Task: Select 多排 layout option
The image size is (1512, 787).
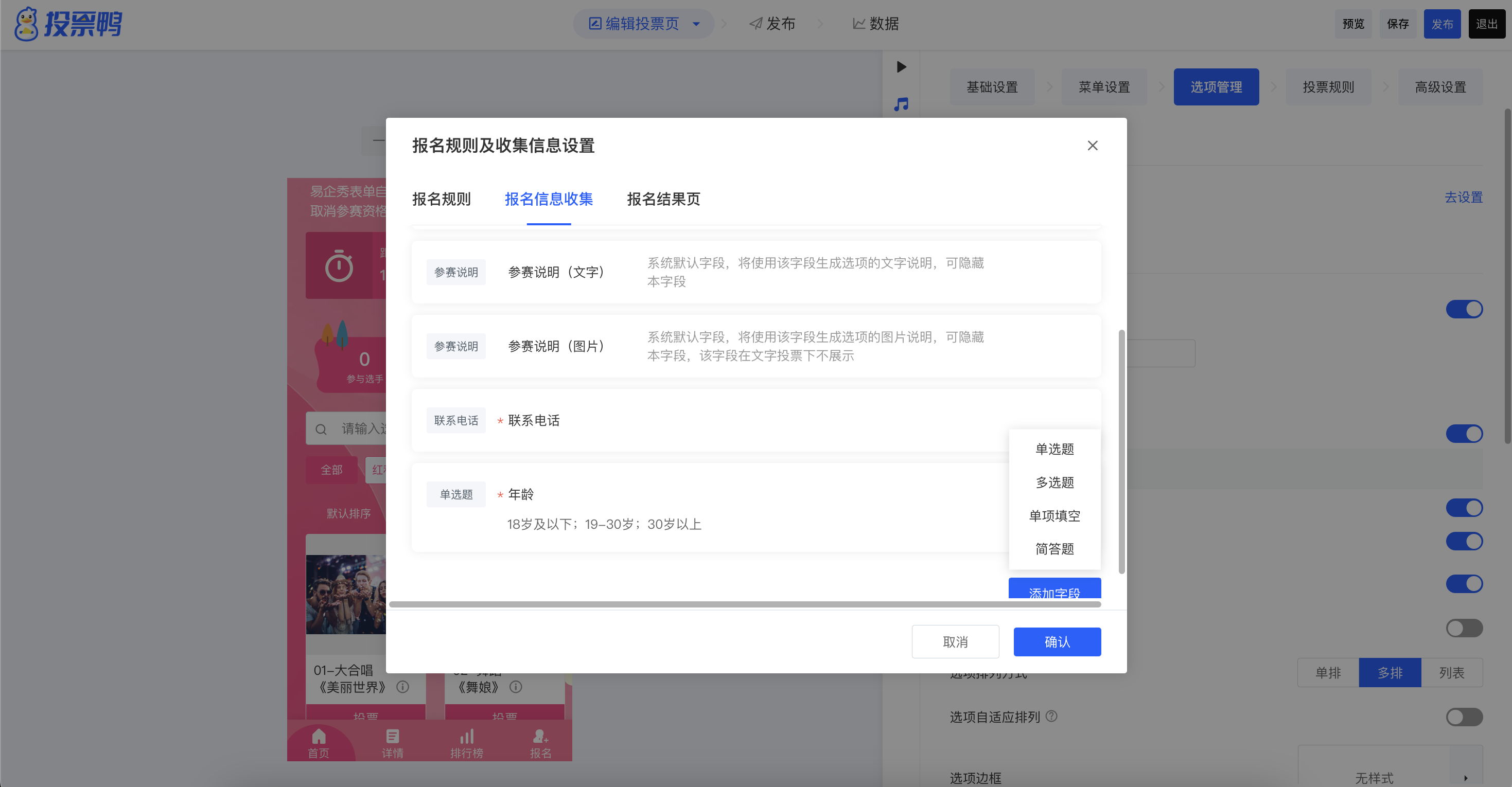Action: 1390,673
